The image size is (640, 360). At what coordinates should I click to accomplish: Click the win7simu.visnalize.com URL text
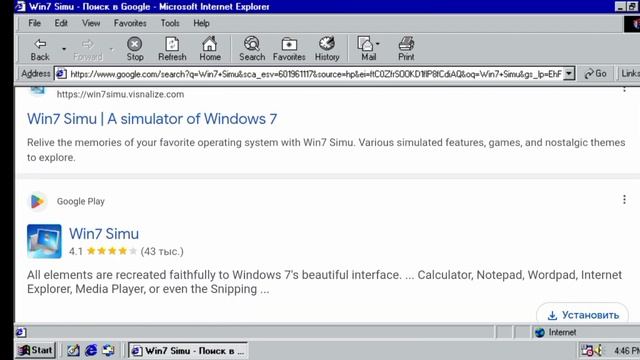tap(120, 94)
